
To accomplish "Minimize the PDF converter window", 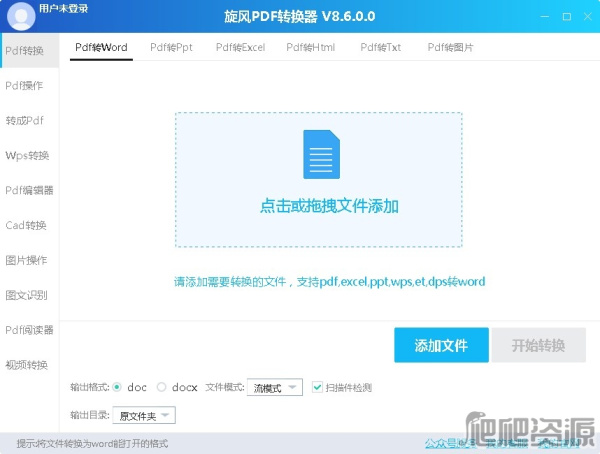I will tap(545, 16).
